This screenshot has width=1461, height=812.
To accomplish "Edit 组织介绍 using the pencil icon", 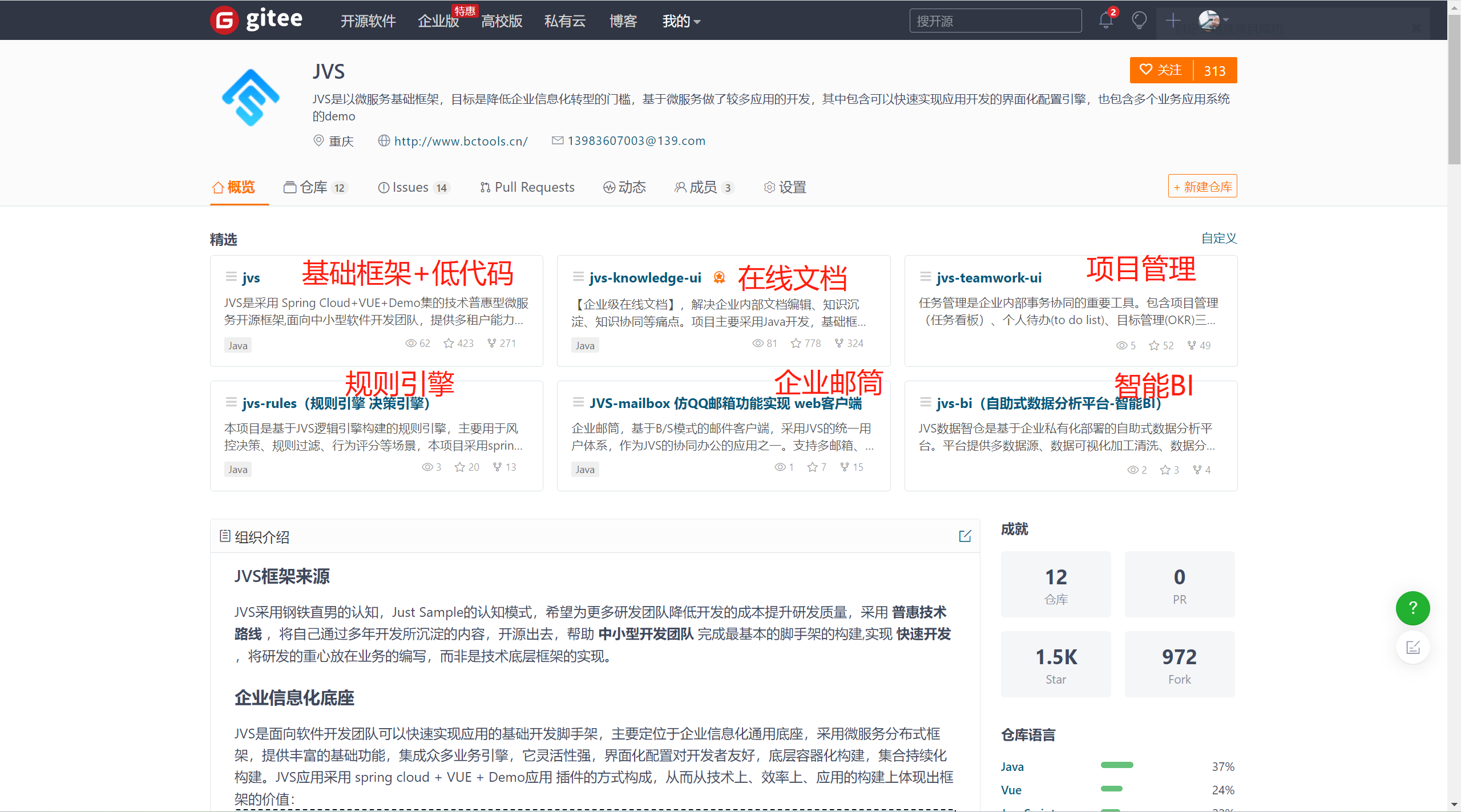I will click(x=965, y=536).
